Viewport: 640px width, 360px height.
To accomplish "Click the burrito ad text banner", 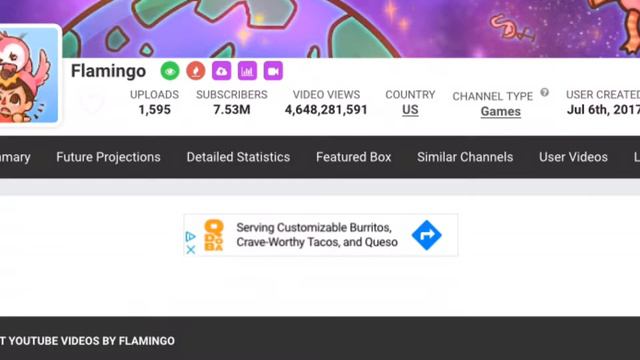I will tap(317, 235).
